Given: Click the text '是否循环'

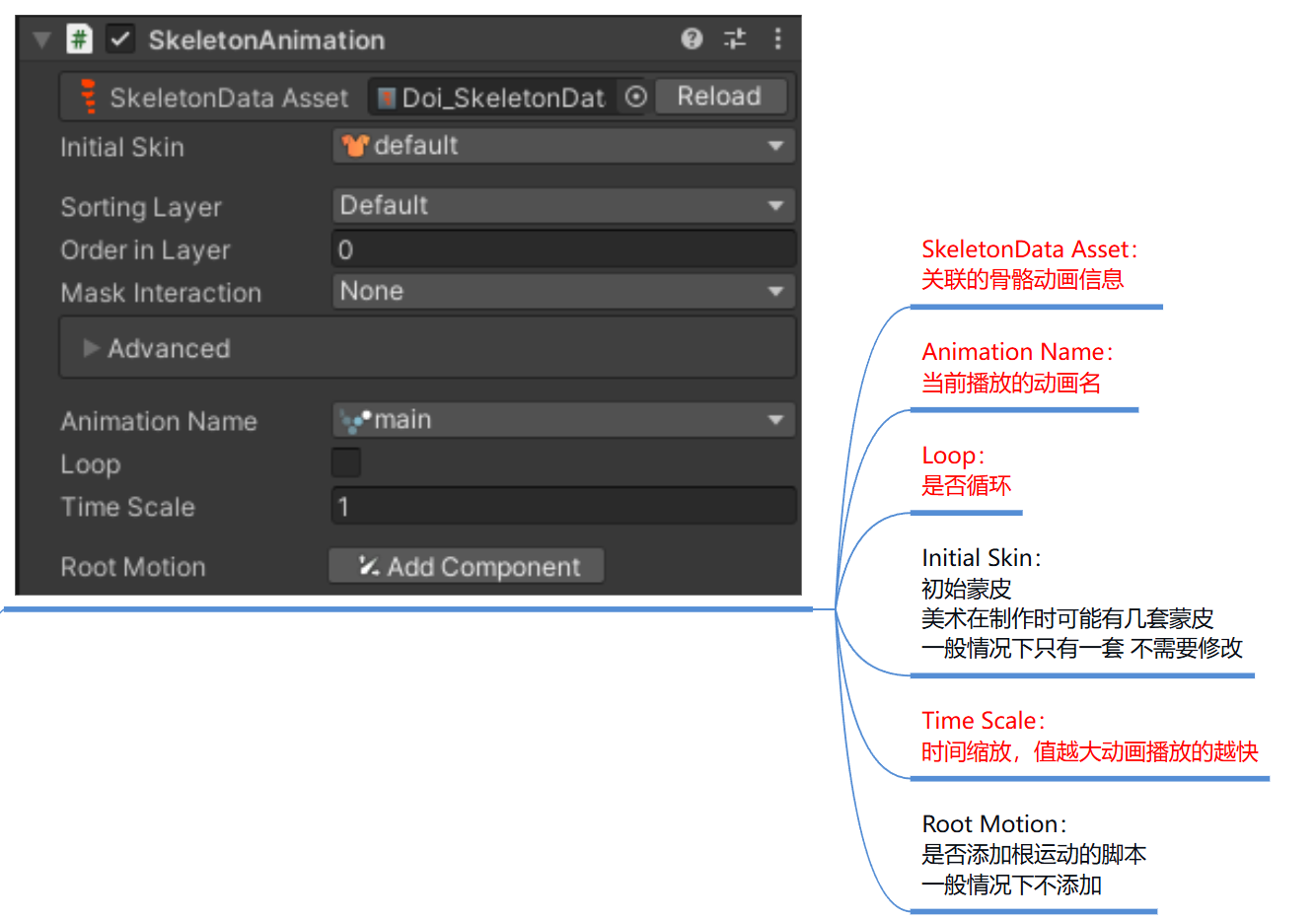Looking at the screenshot, I should point(966,485).
